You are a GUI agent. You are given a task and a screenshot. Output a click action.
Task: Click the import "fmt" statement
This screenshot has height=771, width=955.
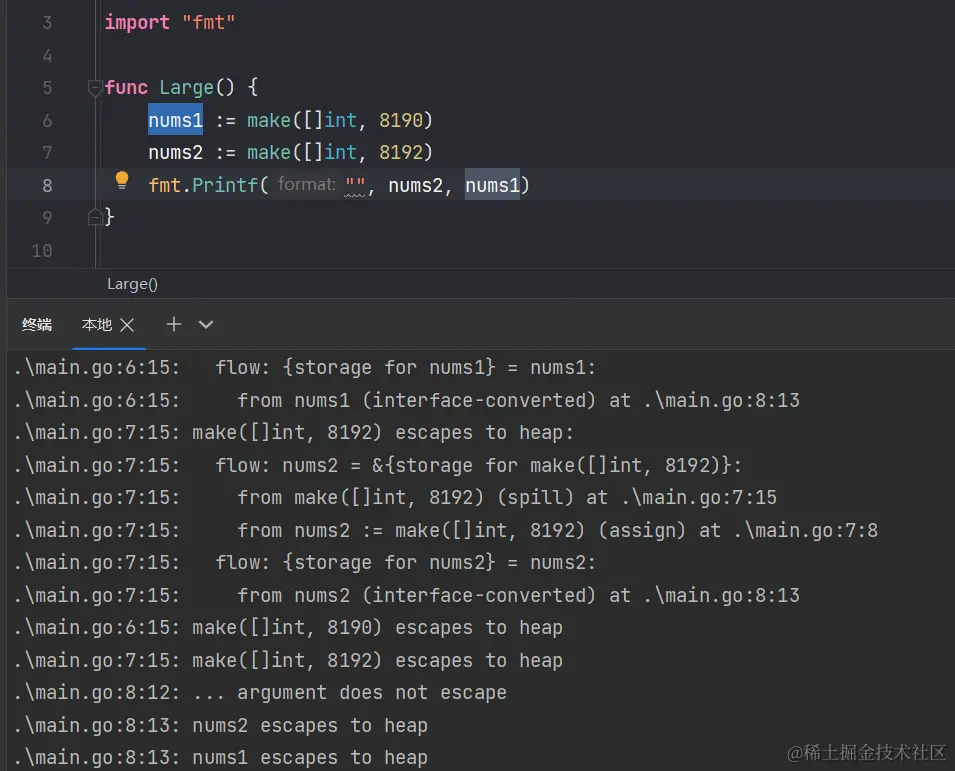[x=169, y=23]
